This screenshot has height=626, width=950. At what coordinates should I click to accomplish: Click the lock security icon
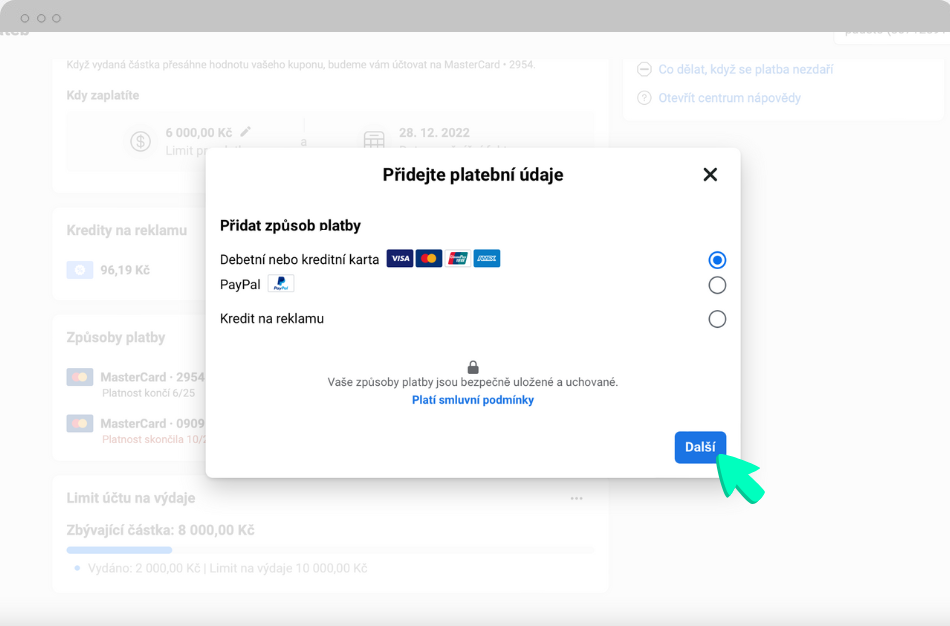click(x=473, y=367)
